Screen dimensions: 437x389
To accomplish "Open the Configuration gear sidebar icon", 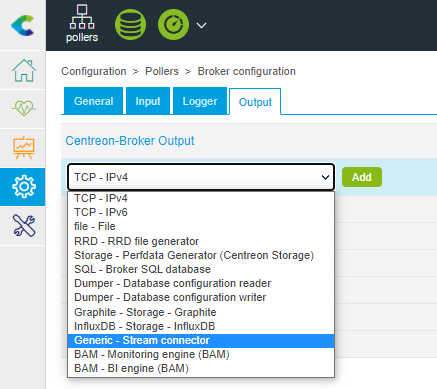I will pyautogui.click(x=23, y=187).
